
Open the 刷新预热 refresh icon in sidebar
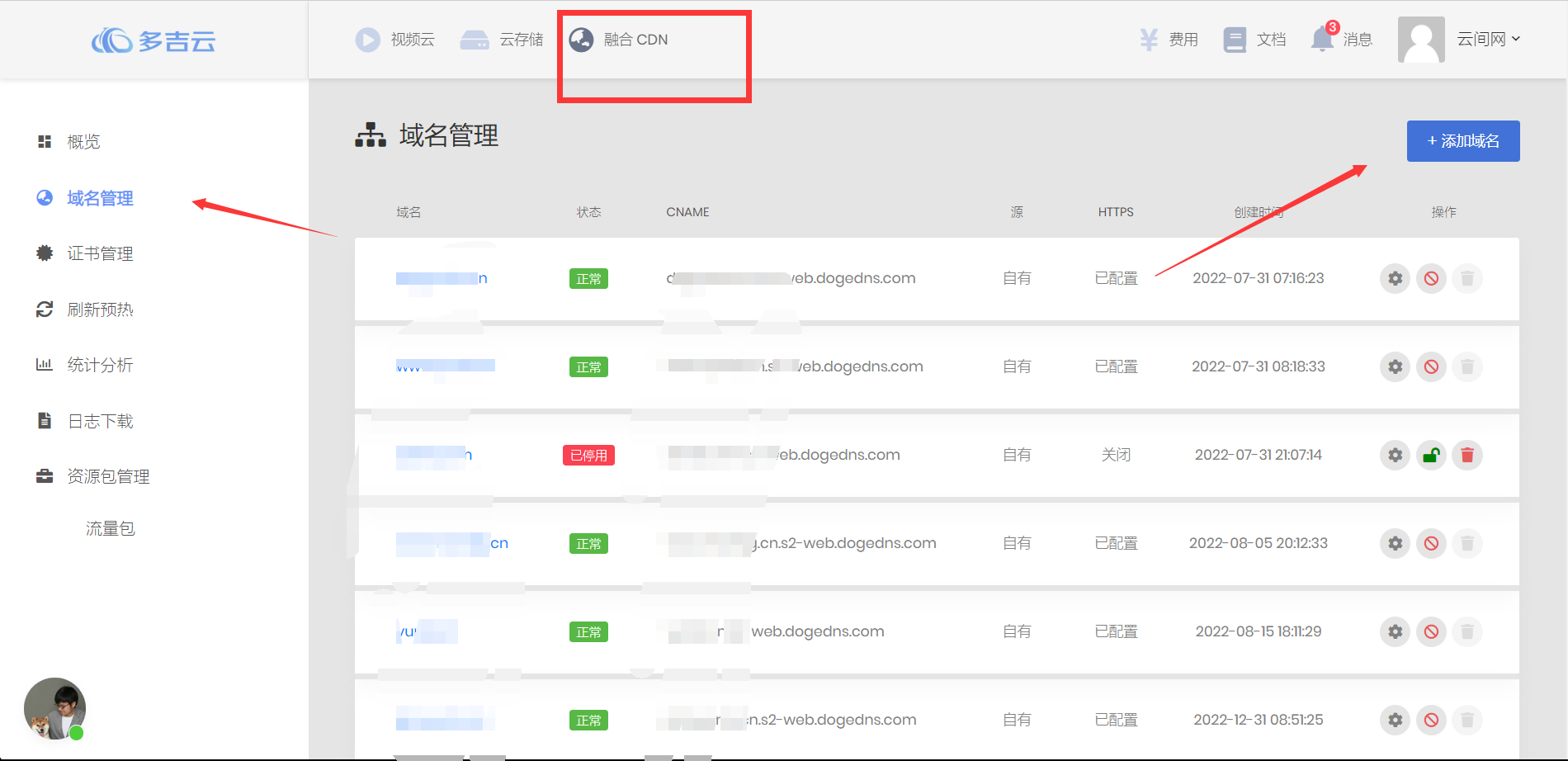click(x=45, y=309)
